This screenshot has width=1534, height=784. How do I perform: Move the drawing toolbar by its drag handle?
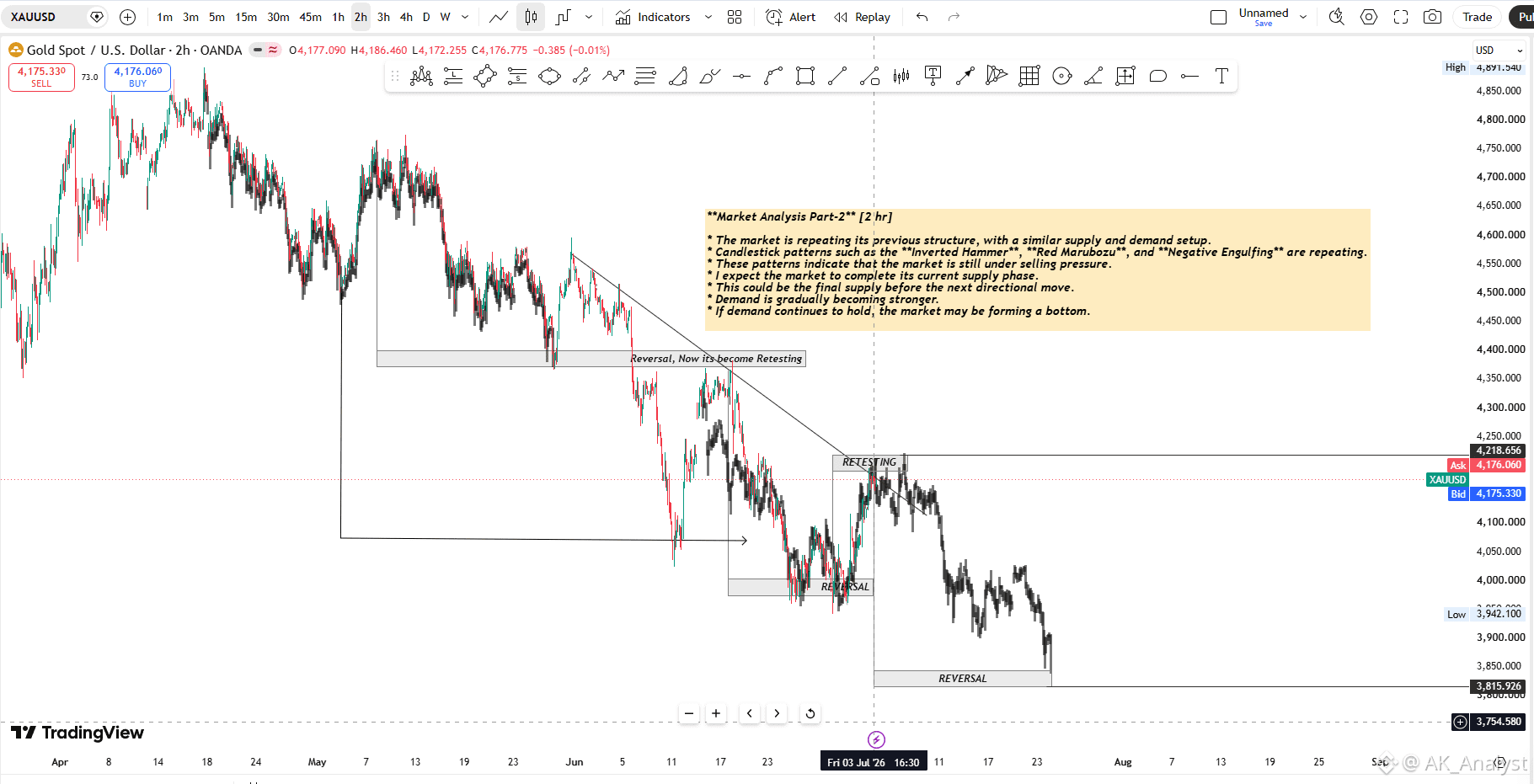click(395, 77)
